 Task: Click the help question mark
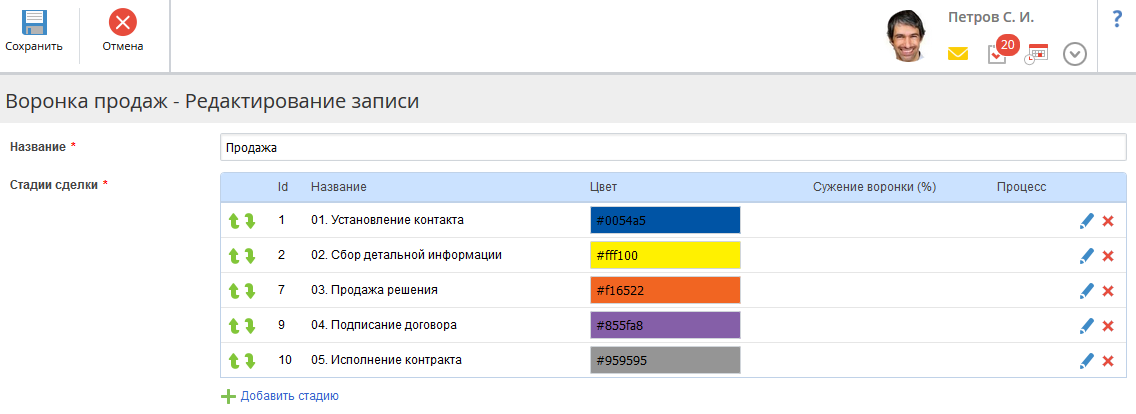click(x=1117, y=18)
